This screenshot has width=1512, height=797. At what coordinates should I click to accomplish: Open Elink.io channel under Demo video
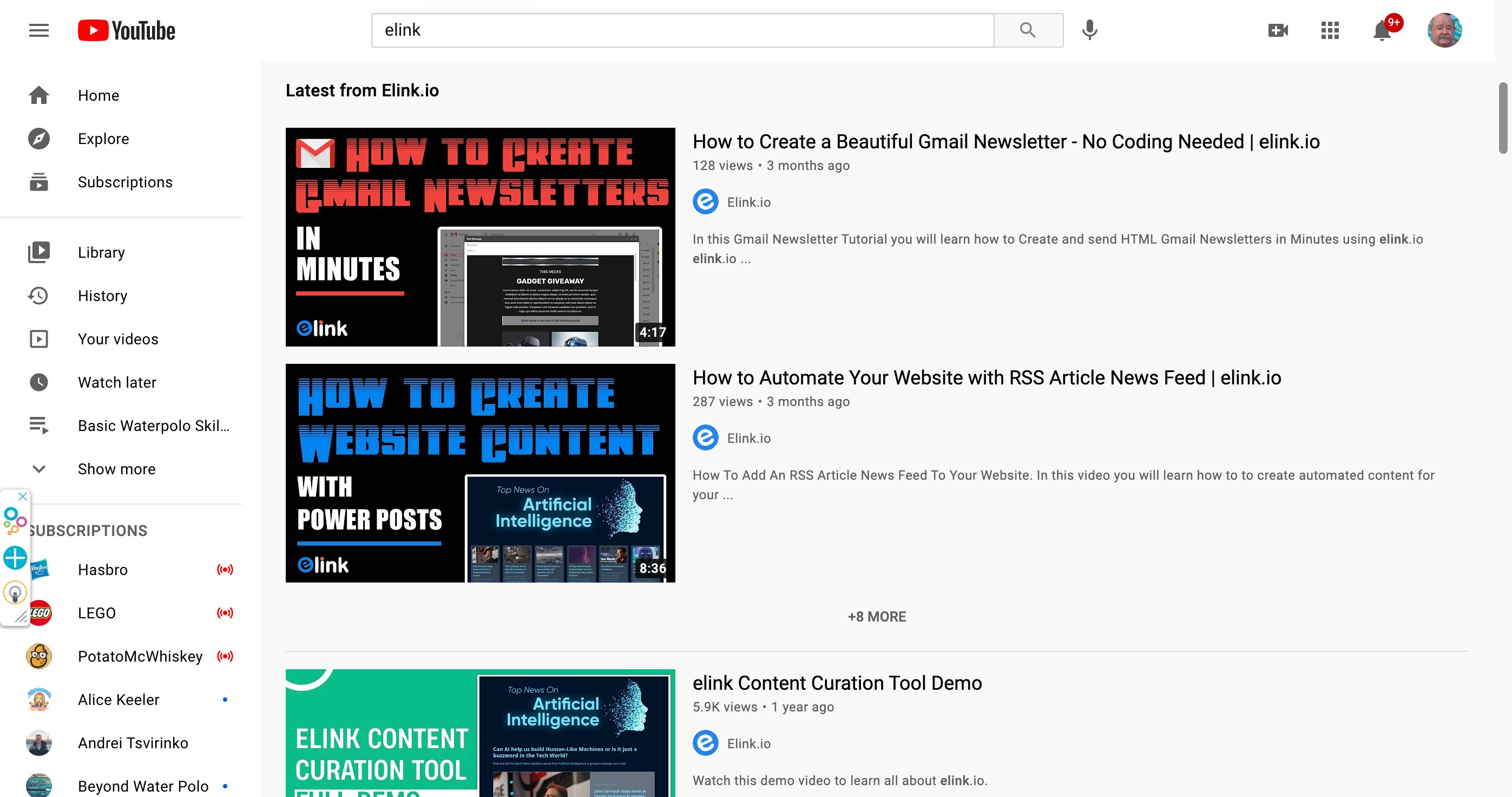[748, 743]
